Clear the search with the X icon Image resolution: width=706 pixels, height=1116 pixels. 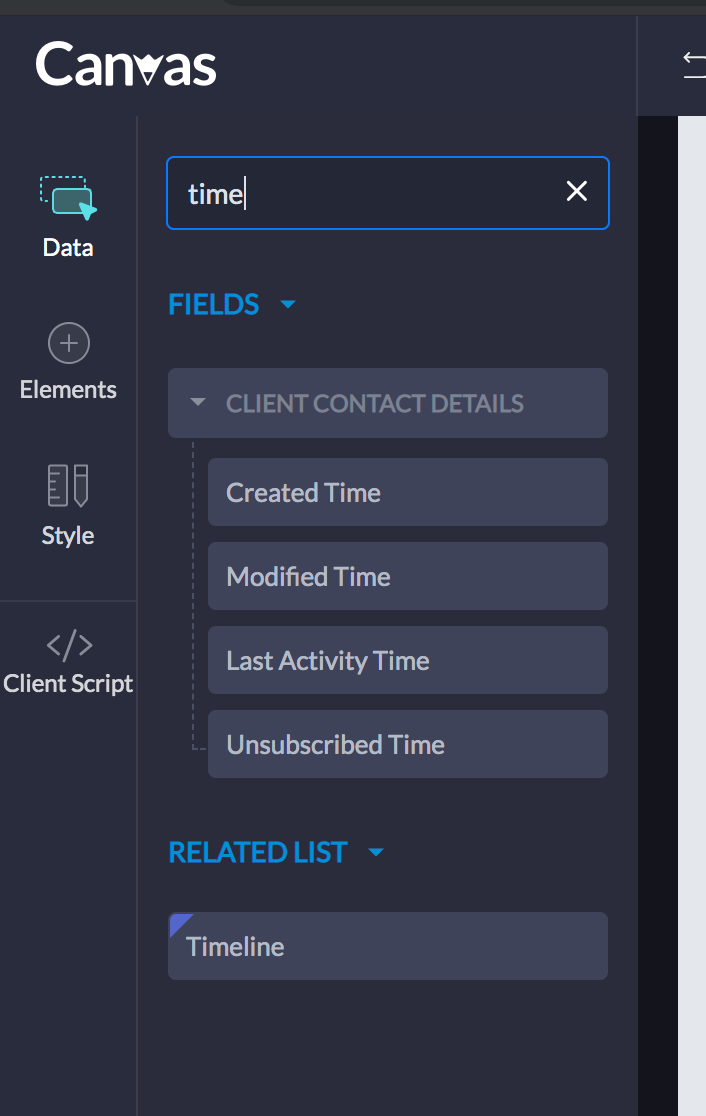click(577, 192)
